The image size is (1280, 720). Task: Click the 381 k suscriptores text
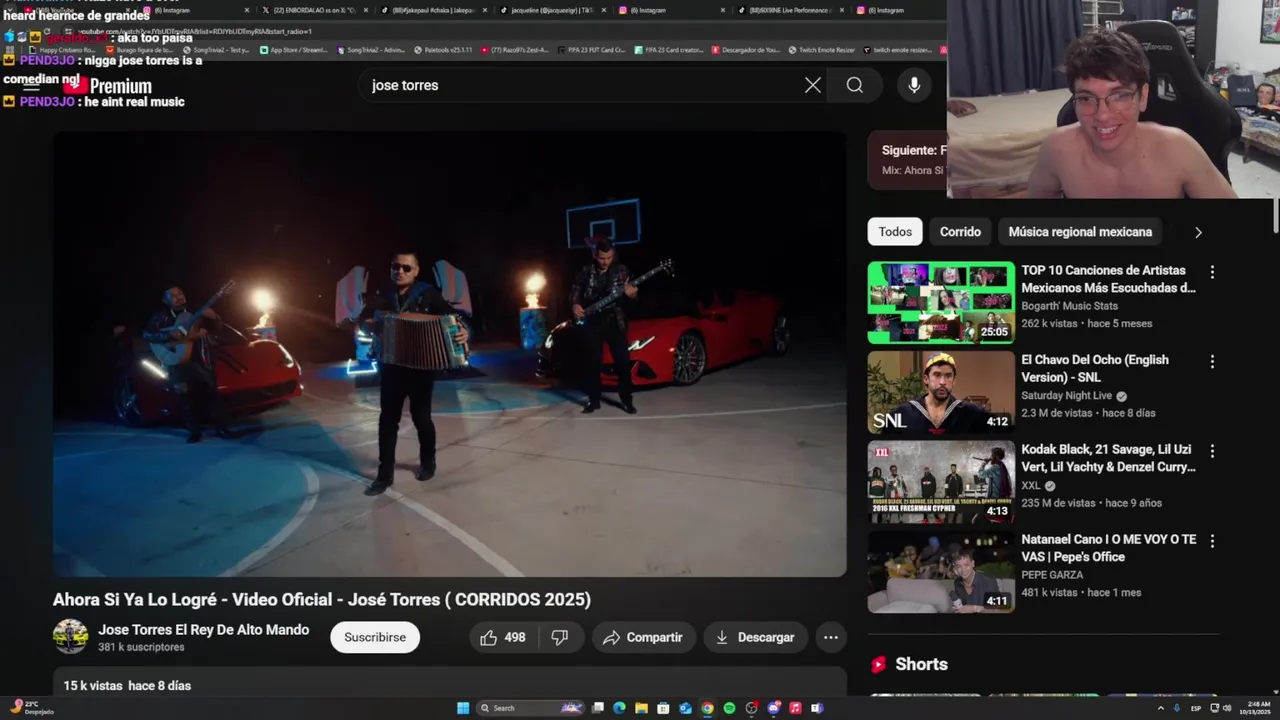click(x=141, y=648)
